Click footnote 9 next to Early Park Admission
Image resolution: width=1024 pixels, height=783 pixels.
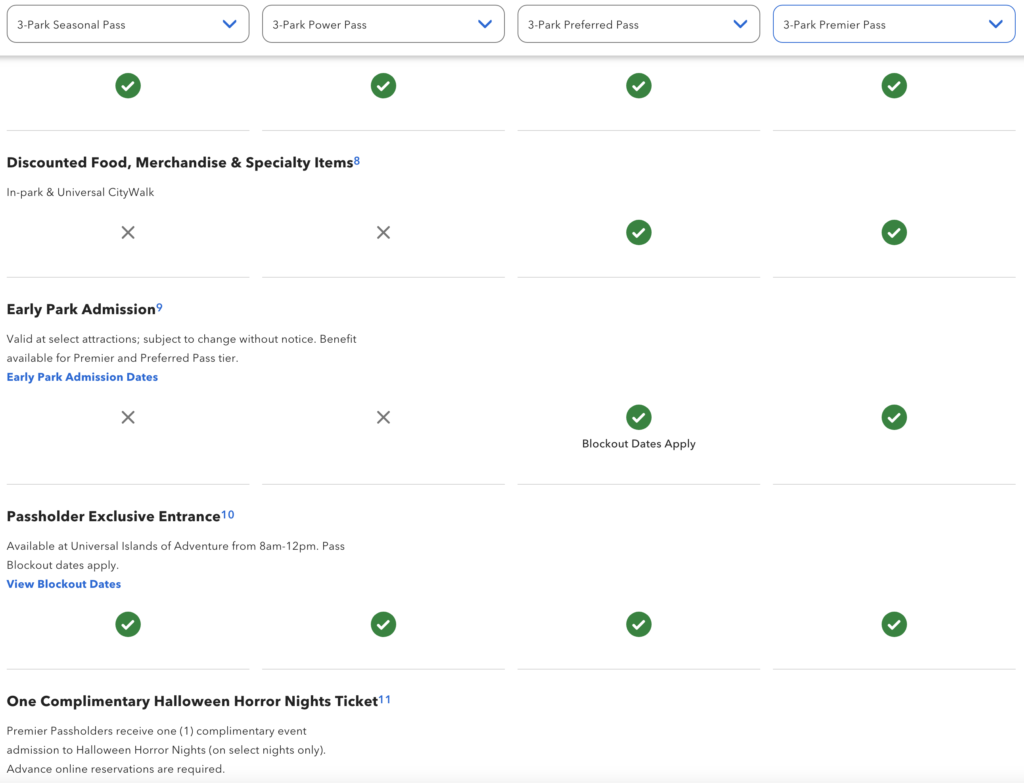click(x=157, y=306)
